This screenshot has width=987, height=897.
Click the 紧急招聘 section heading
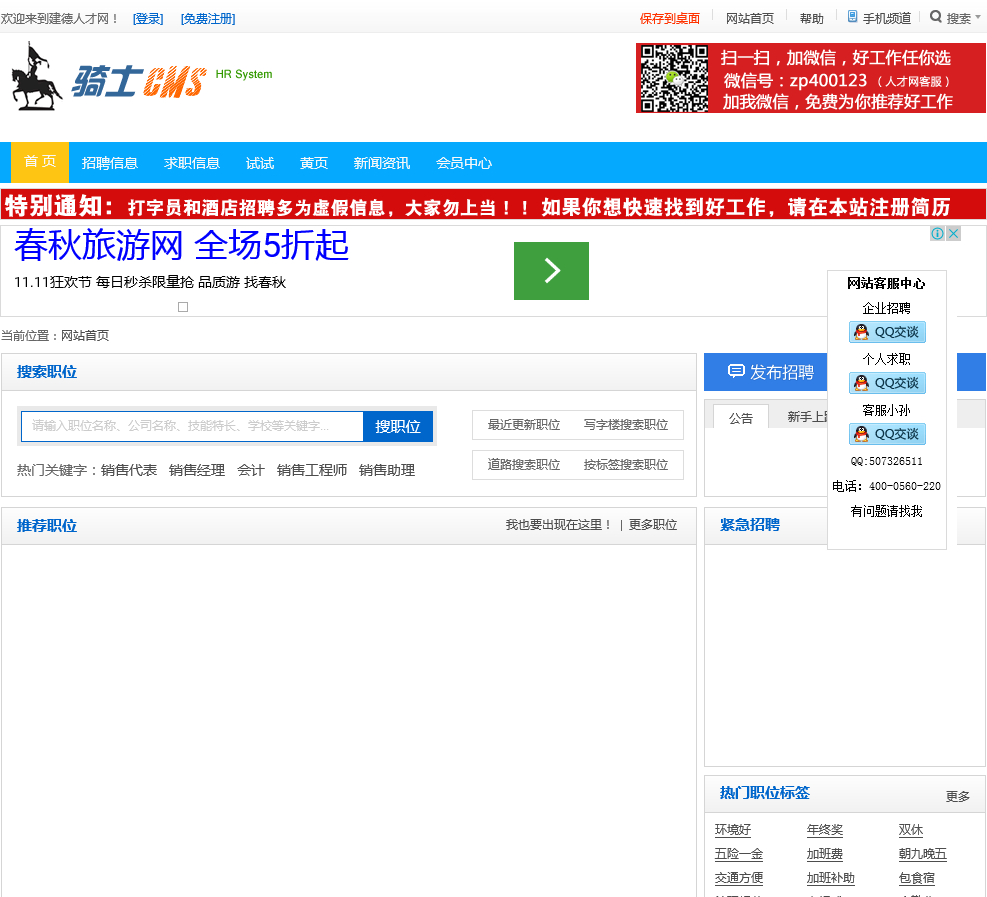tap(750, 524)
